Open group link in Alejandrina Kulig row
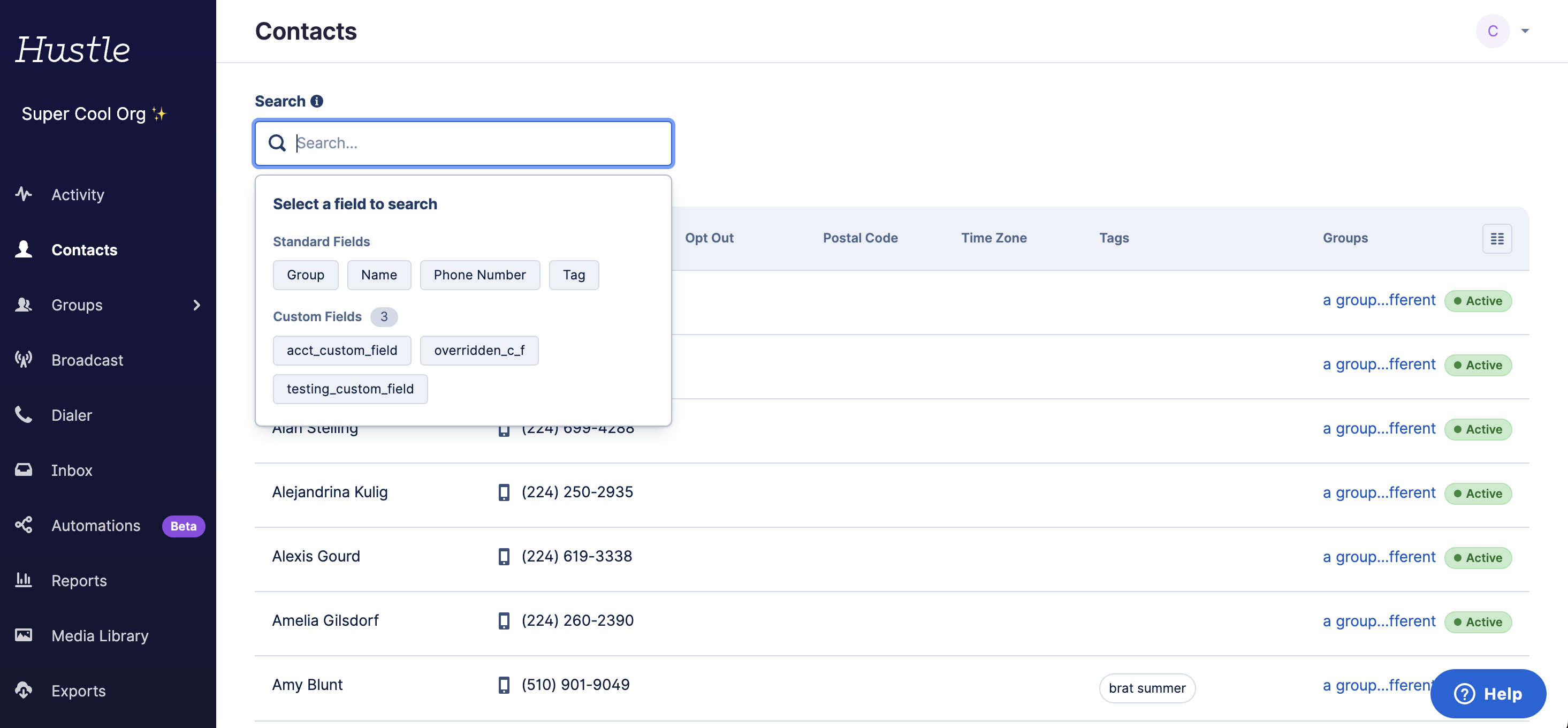 (1379, 492)
